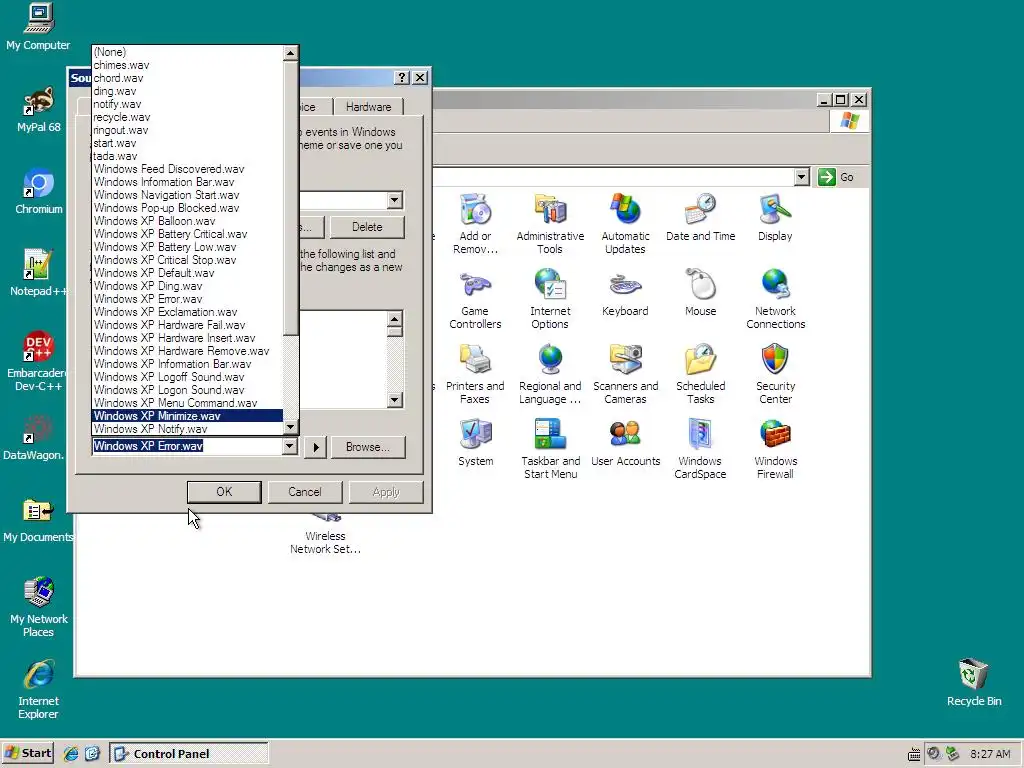Choose recycle.wav from the sound list
Screen dimensions: 1024x768
(187, 117)
